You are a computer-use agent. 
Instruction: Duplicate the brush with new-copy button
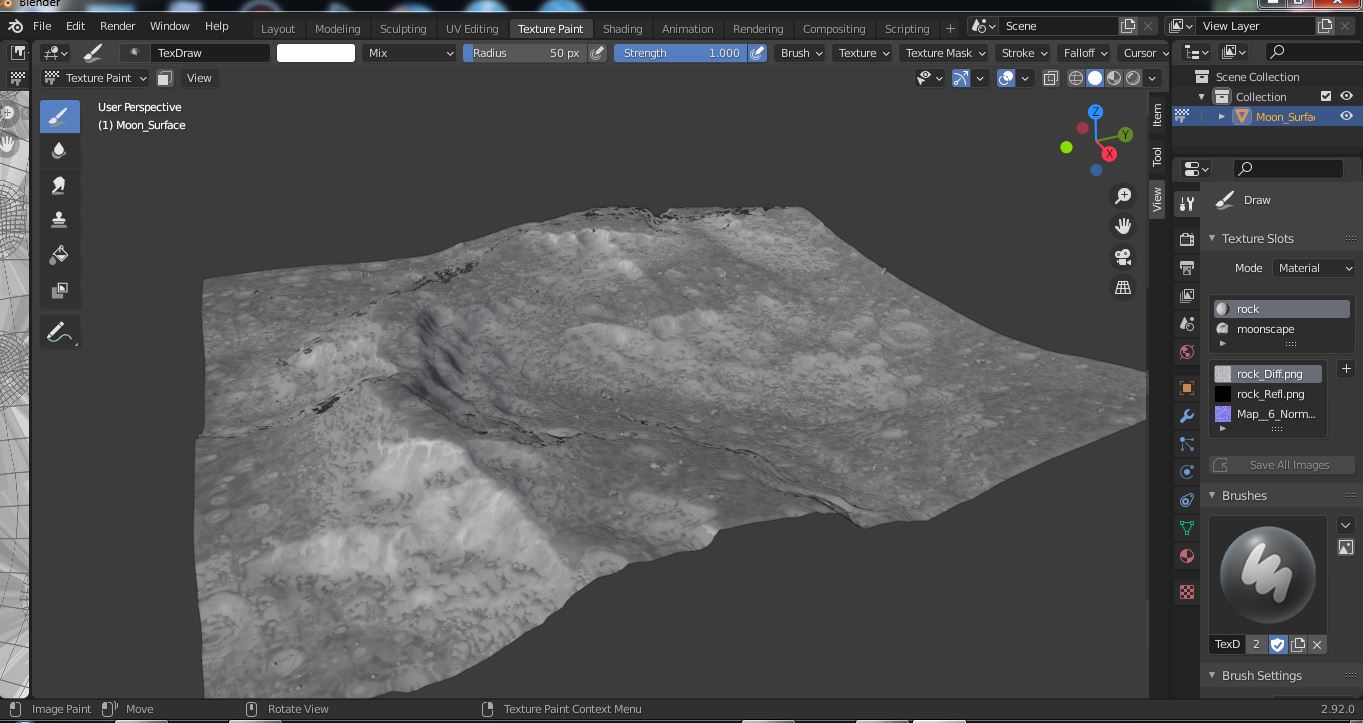(x=1298, y=645)
